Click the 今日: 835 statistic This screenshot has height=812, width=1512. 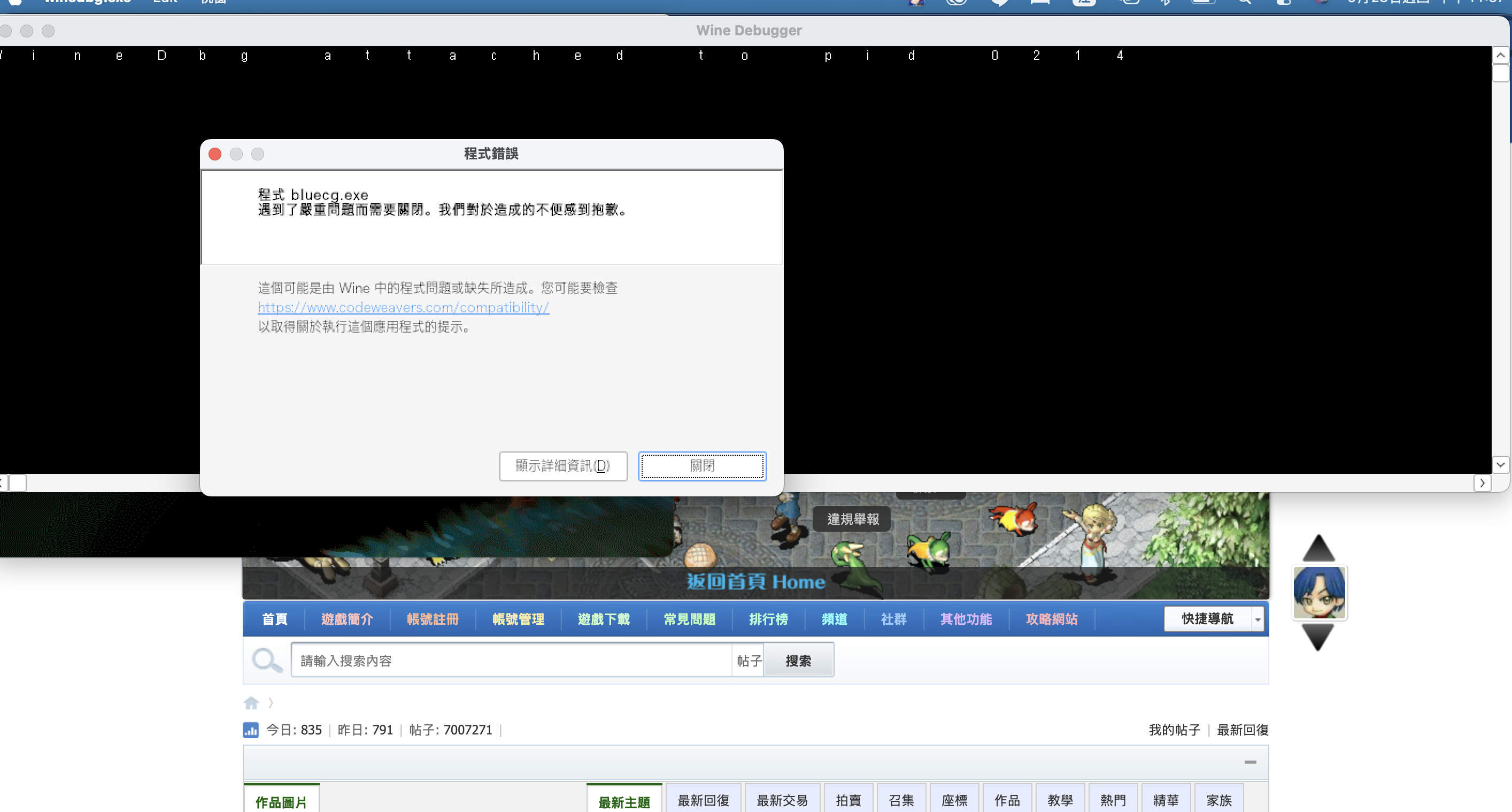[294, 730]
